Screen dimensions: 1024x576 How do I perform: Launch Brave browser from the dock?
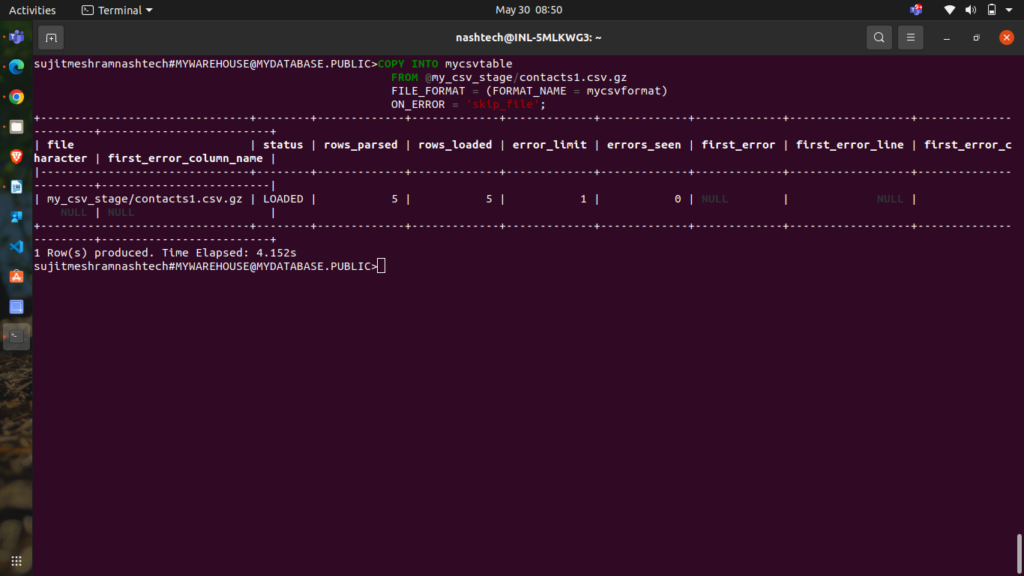[16, 157]
